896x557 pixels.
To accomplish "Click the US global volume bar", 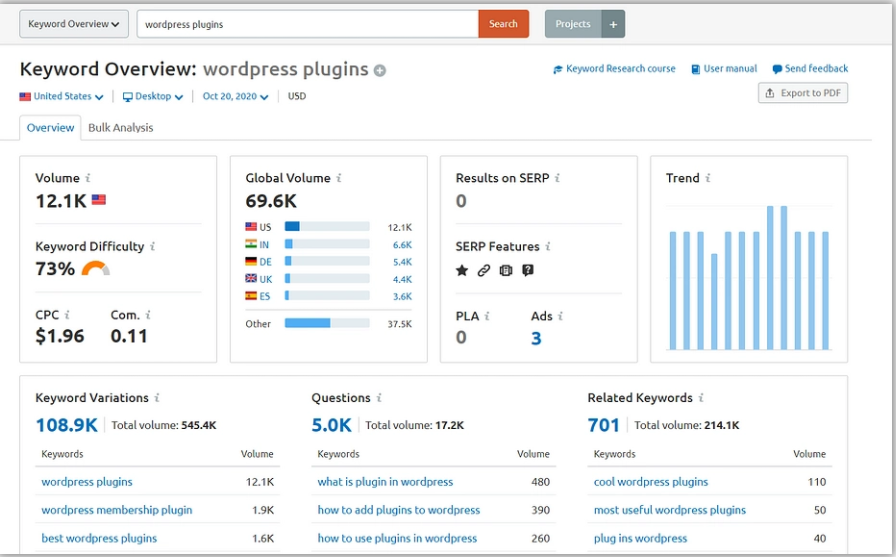I will pyautogui.click(x=327, y=227).
